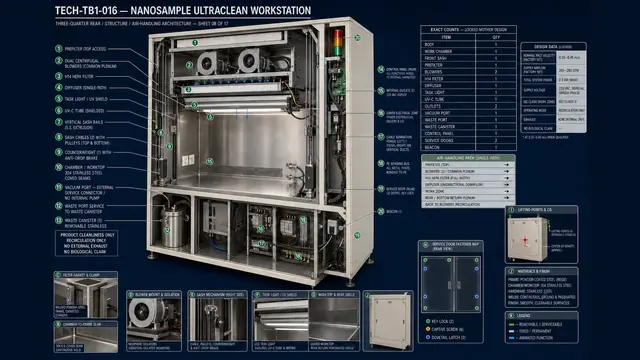Click callout badge 9 beside Counterweight label
The image size is (640, 360).
(59, 152)
